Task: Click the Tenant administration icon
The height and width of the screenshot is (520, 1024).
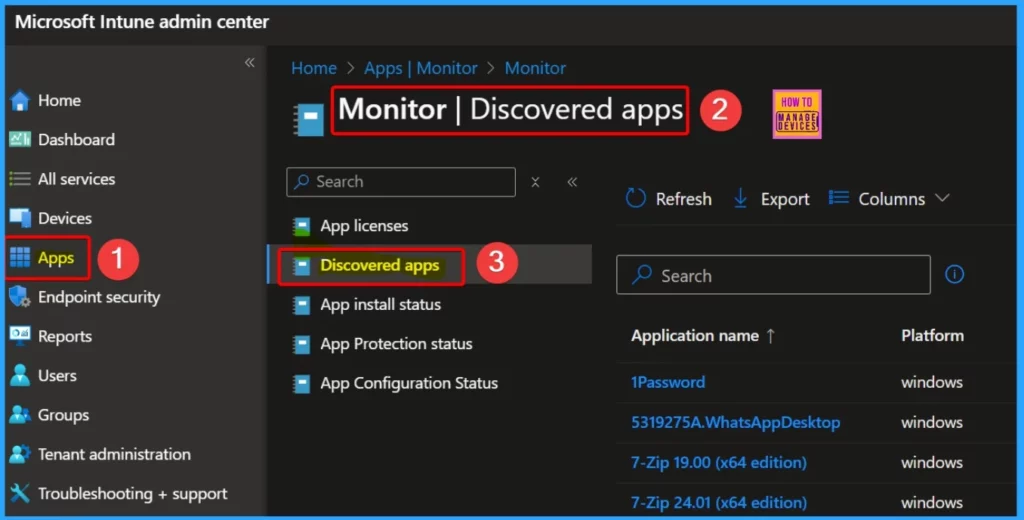Action: (20, 454)
